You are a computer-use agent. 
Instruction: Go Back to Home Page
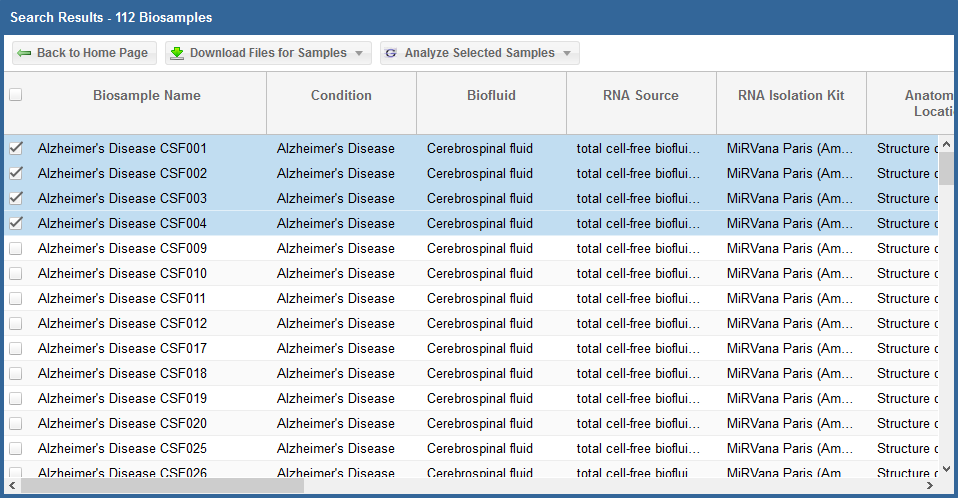pyautogui.click(x=84, y=53)
